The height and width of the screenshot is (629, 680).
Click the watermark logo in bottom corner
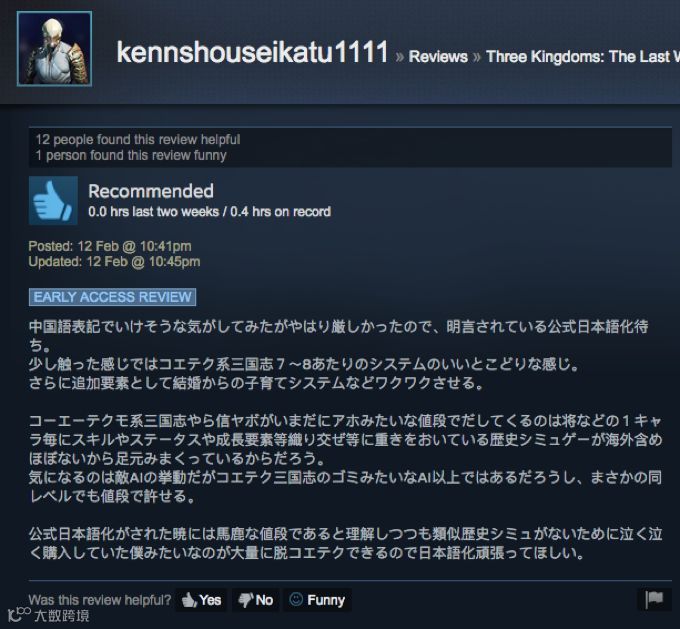[x=49, y=615]
